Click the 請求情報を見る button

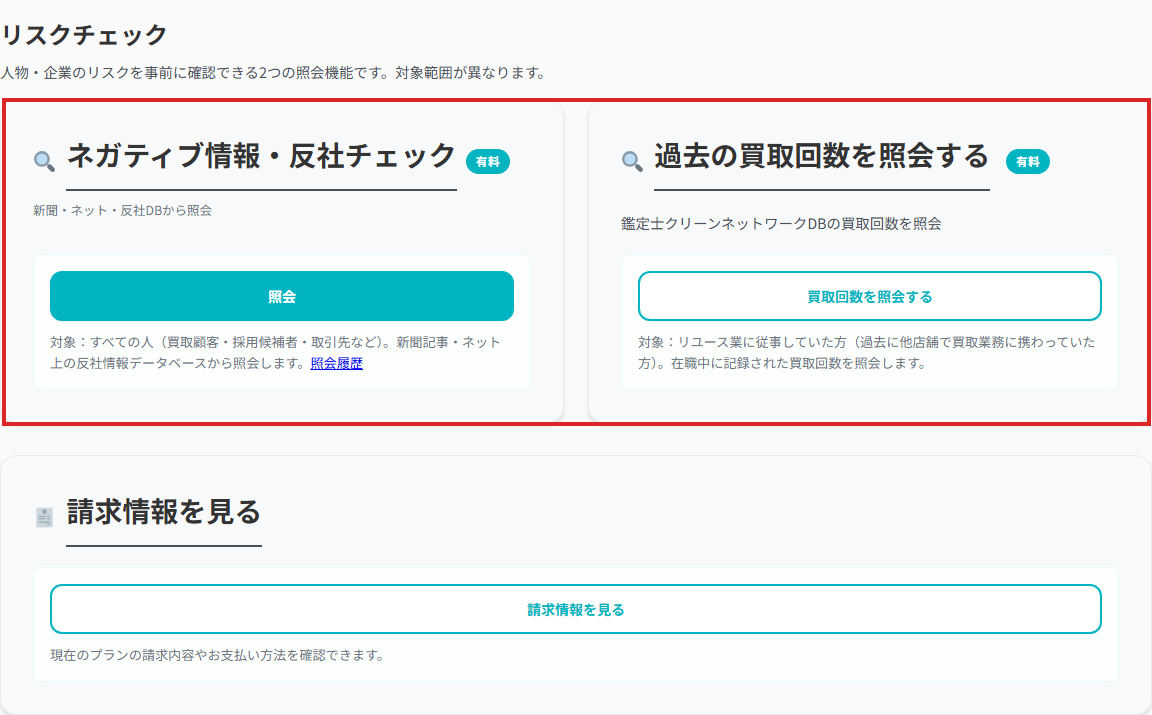click(x=575, y=609)
